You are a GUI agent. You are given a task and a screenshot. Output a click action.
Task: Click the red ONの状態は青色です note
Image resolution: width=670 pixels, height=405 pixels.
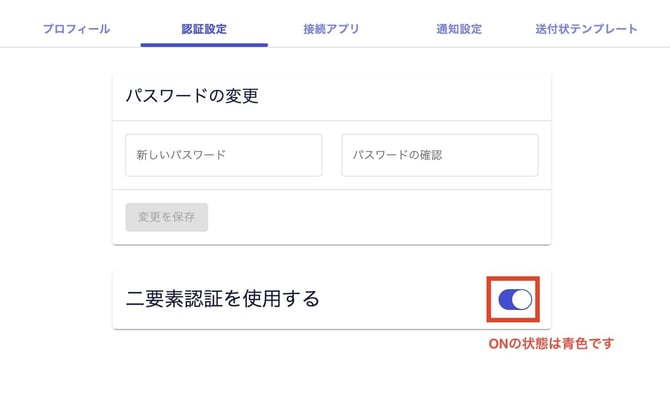551,343
